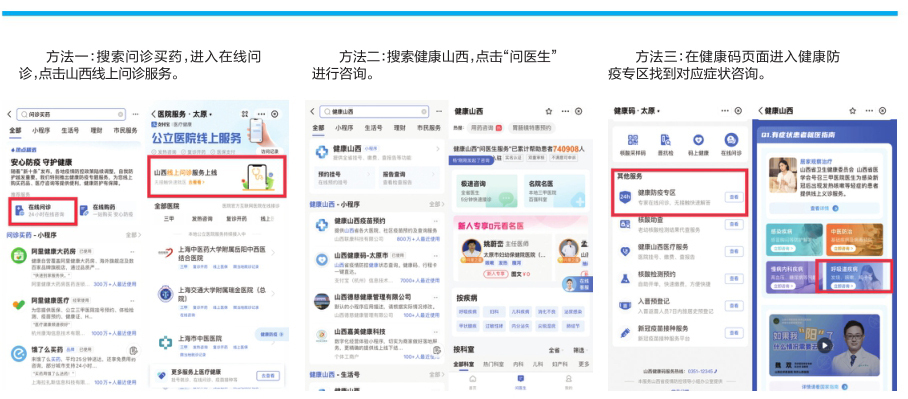Tap favorite star on 有症状患者就医指南 page

pyautogui.click(x=852, y=111)
